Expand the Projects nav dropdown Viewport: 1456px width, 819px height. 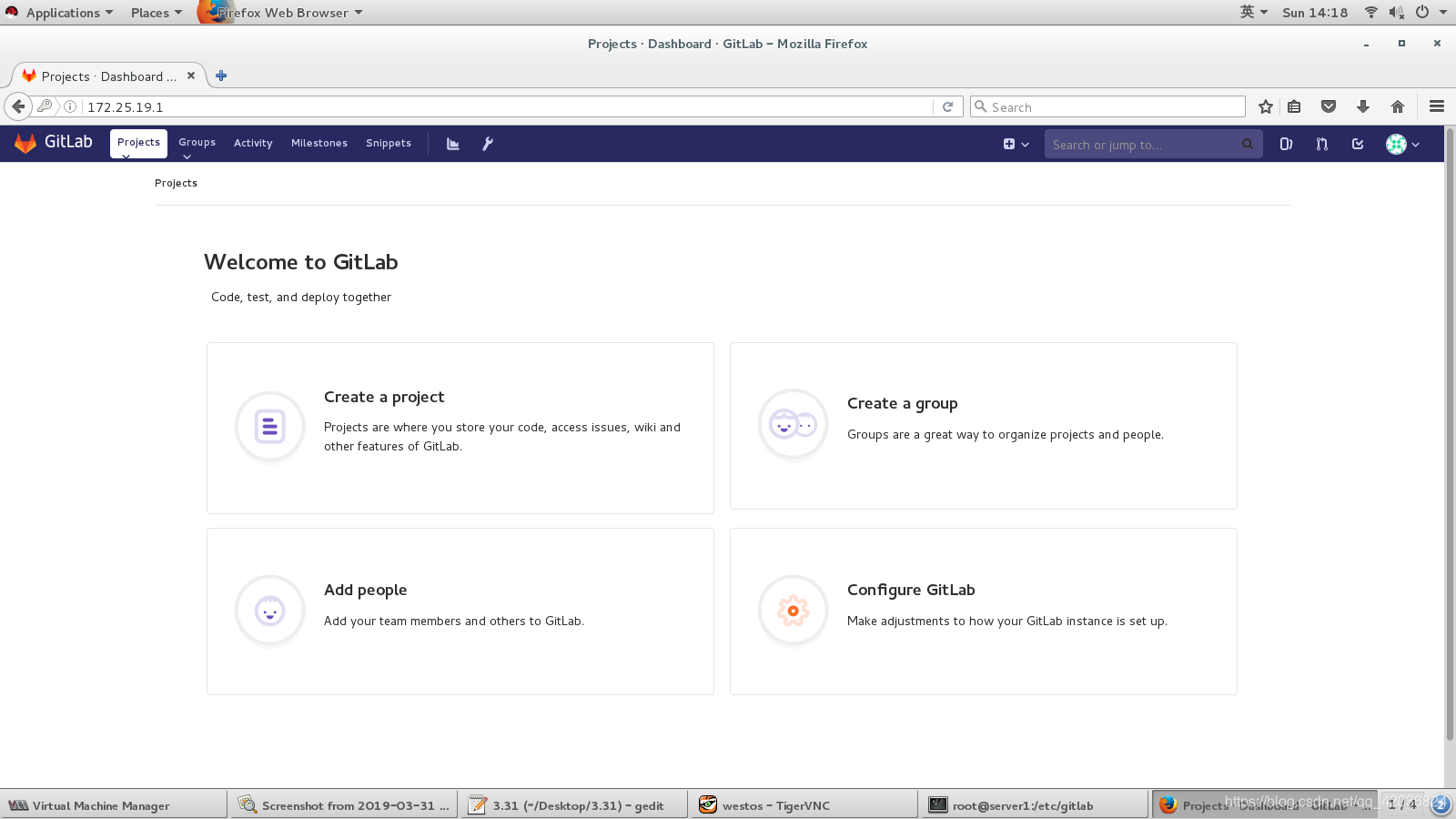click(x=138, y=144)
